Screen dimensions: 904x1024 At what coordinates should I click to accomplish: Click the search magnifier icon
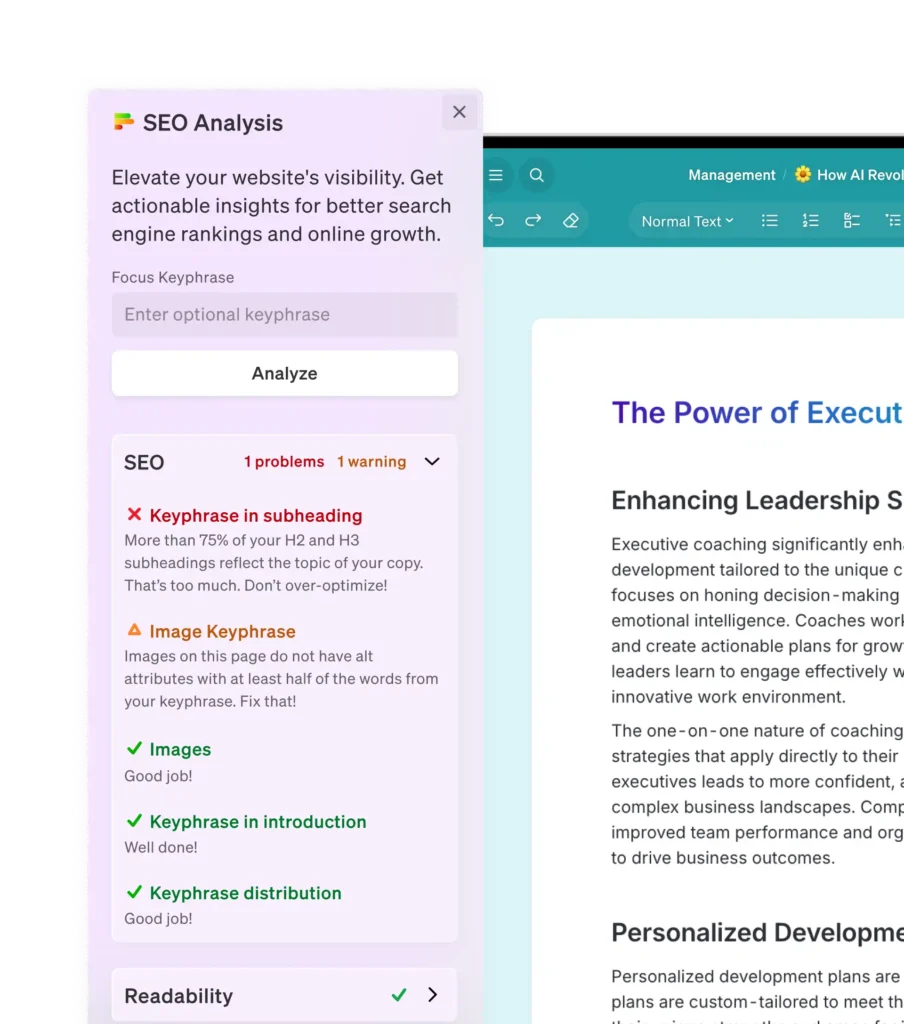(537, 175)
